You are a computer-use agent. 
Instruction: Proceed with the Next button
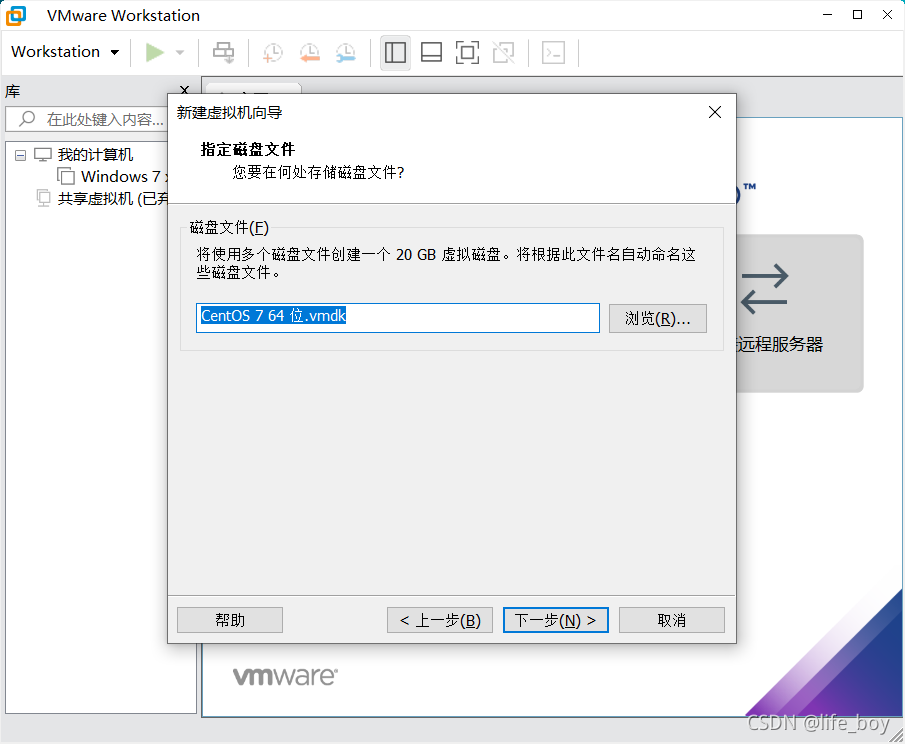click(555, 620)
